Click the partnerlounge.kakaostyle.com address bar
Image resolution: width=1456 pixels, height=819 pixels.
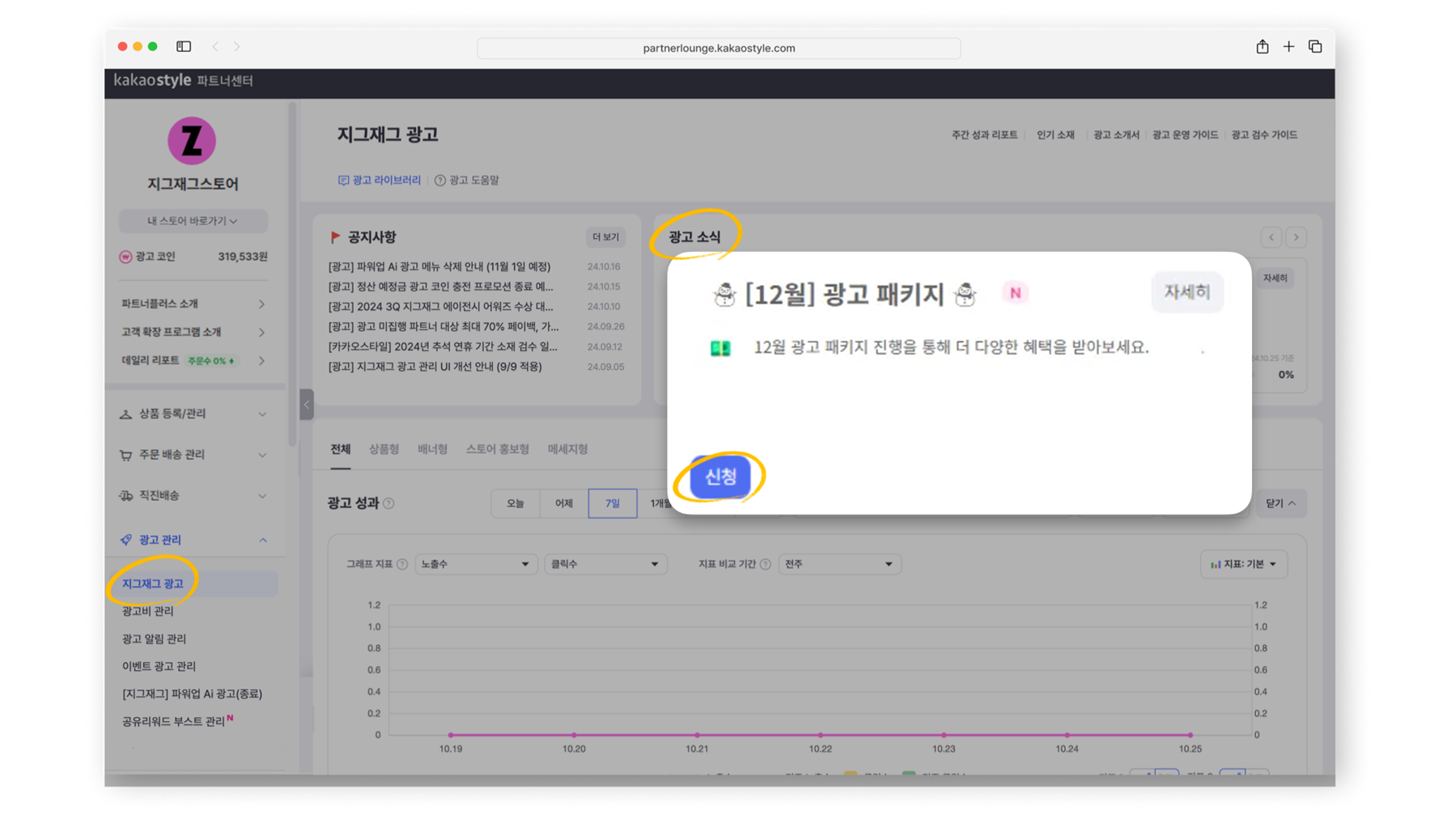point(719,48)
